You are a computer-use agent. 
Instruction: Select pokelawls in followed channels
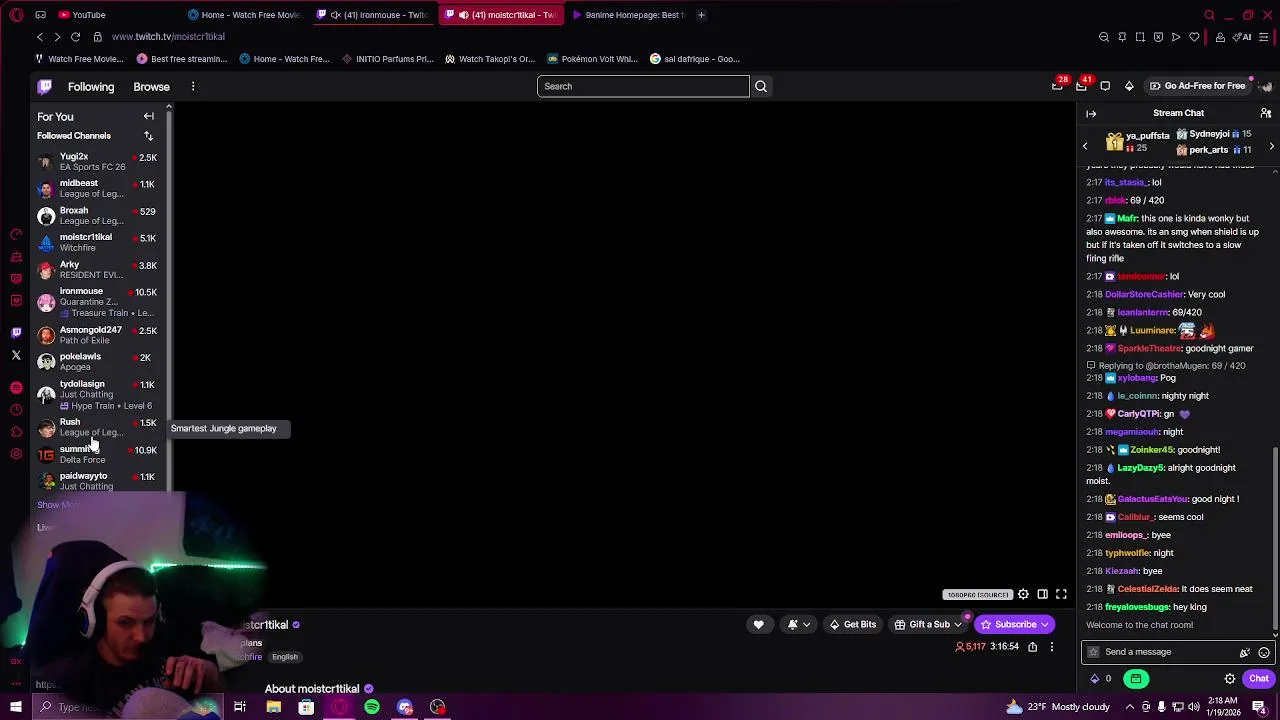pyautogui.click(x=97, y=362)
